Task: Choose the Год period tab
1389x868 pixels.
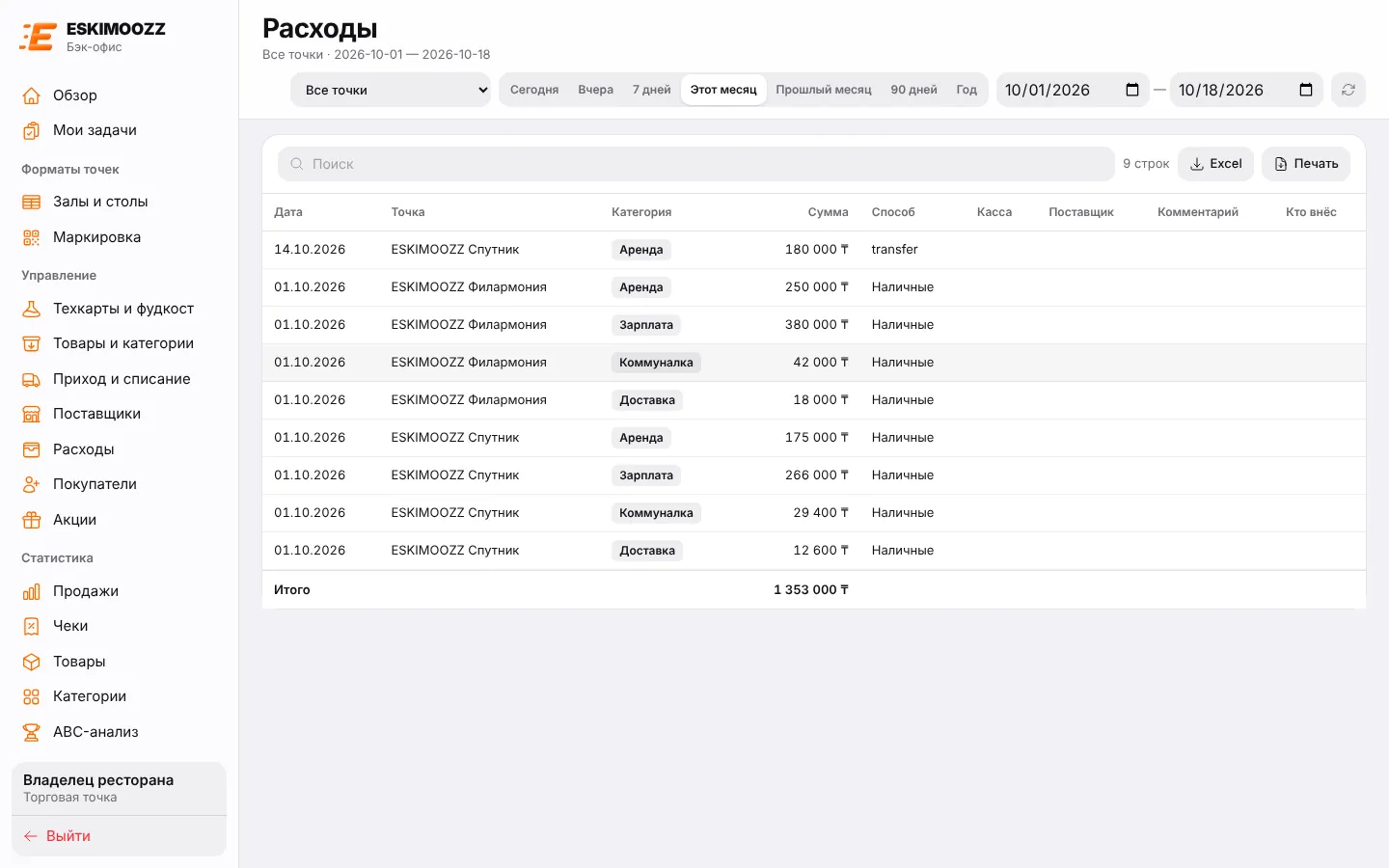Action: [x=967, y=90]
